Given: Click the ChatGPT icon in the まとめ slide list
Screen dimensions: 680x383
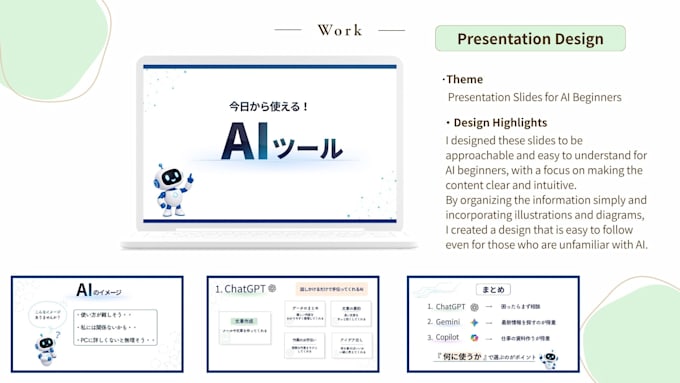Looking at the screenshot, I should pos(474,307).
